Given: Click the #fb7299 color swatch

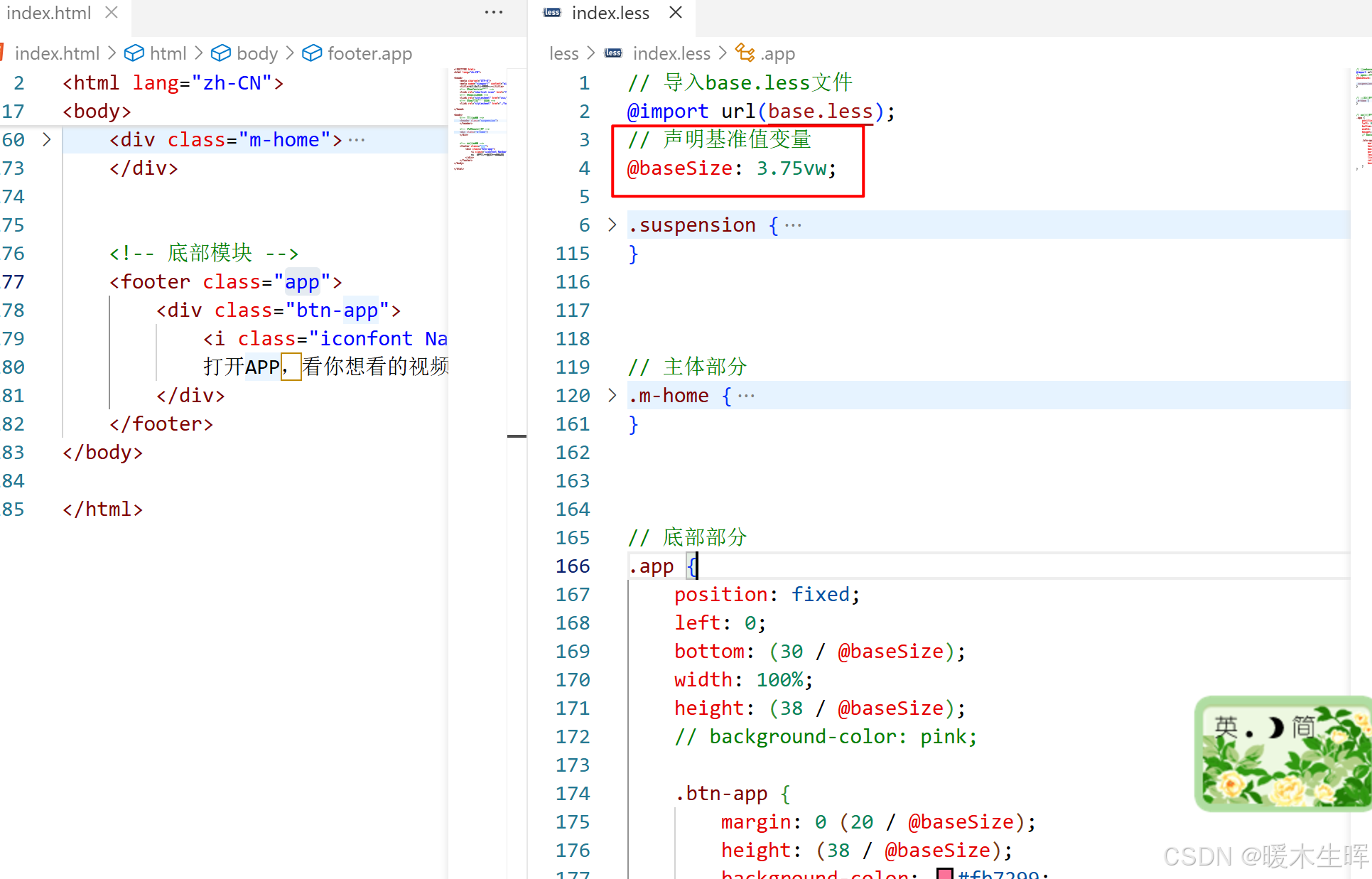Looking at the screenshot, I should [945, 874].
